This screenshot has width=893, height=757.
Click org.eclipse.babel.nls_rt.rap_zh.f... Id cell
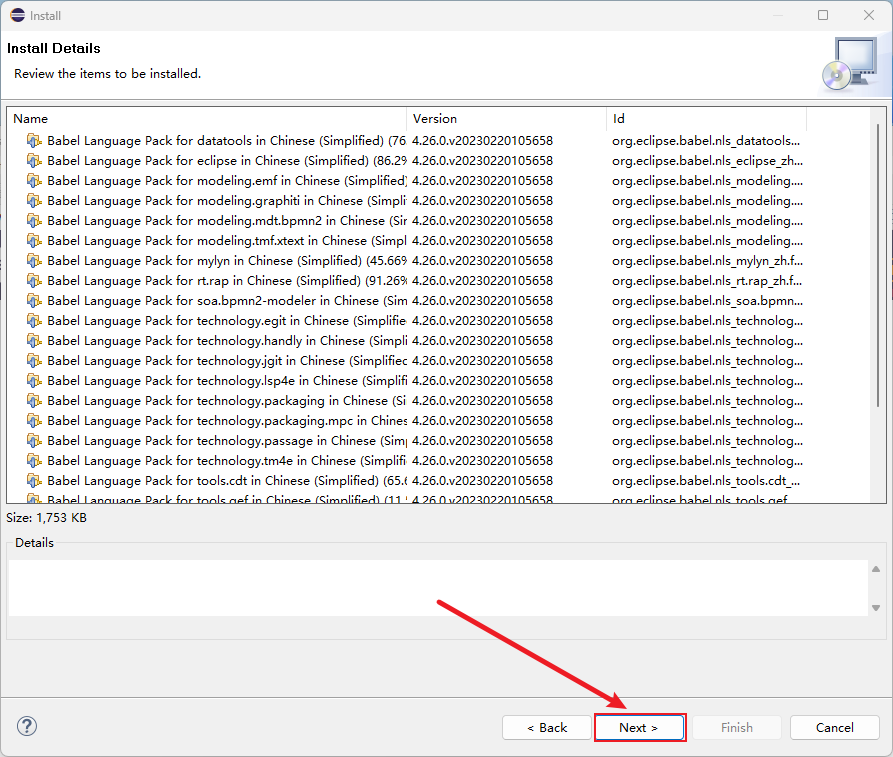click(707, 281)
